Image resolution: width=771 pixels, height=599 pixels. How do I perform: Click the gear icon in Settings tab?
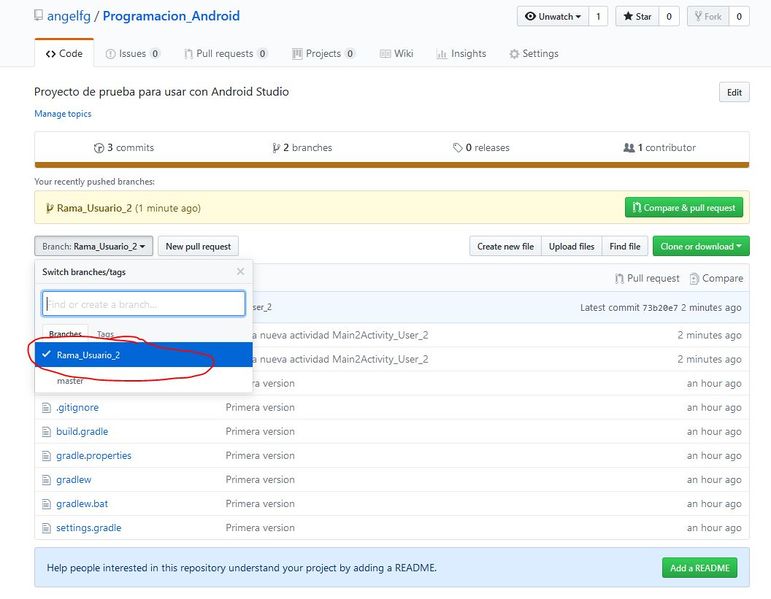tap(514, 54)
